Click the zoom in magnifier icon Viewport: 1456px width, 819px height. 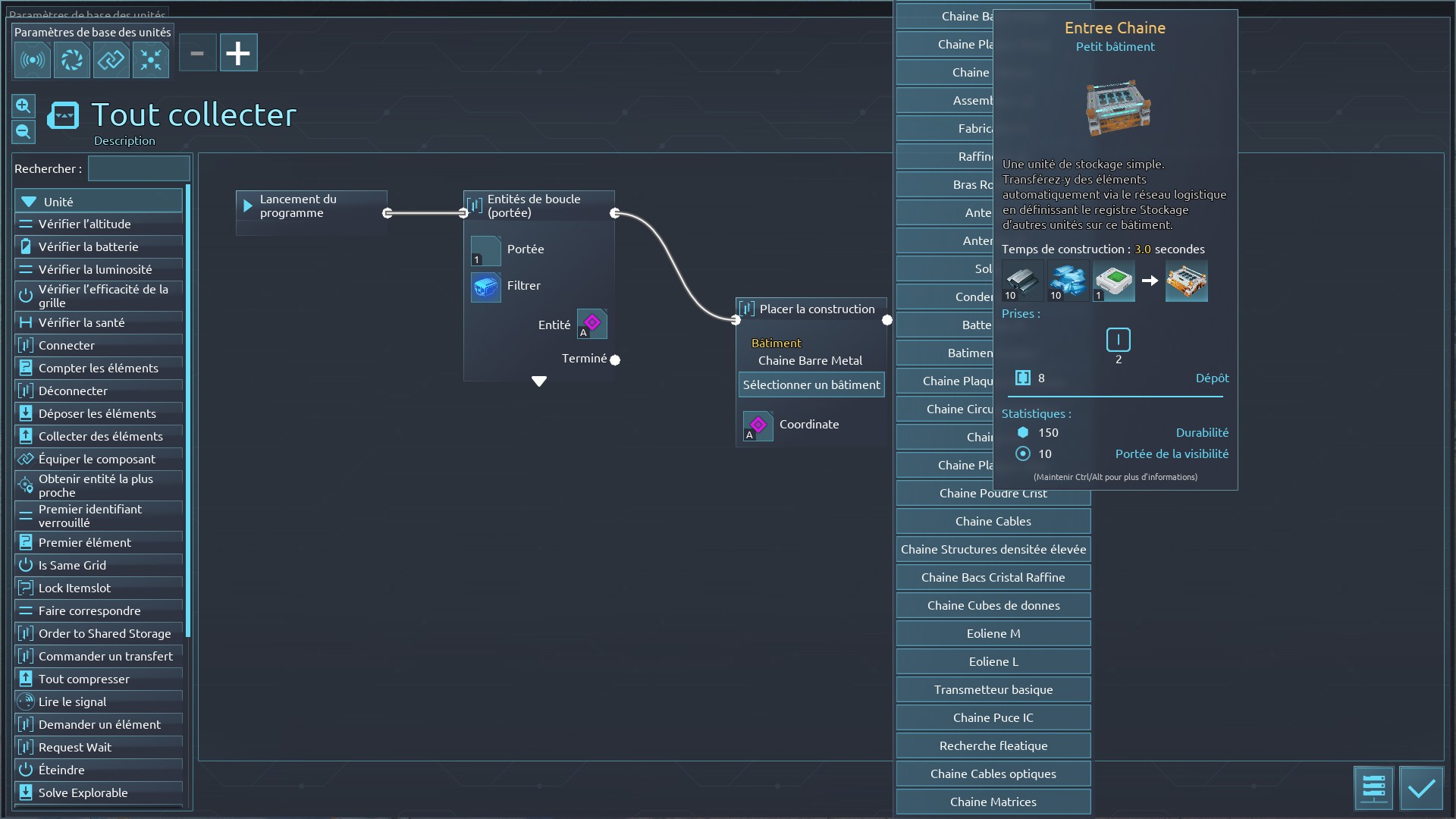click(24, 106)
